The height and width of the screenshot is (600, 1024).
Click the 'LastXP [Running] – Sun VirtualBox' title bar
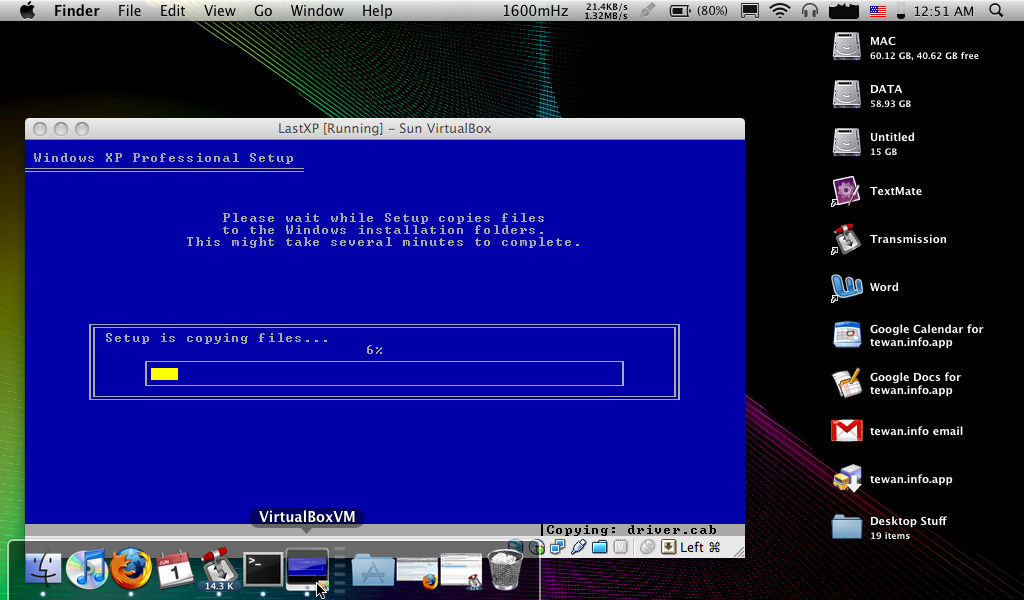[x=385, y=129]
